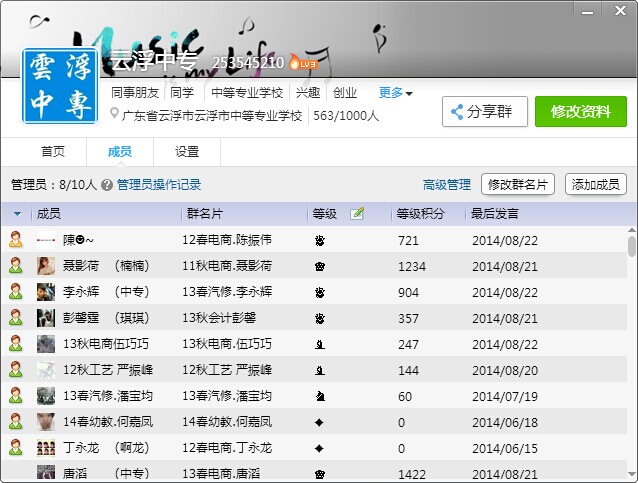The width and height of the screenshot is (638, 483).
Task: Click the member count 563/1000人
Action: point(346,116)
